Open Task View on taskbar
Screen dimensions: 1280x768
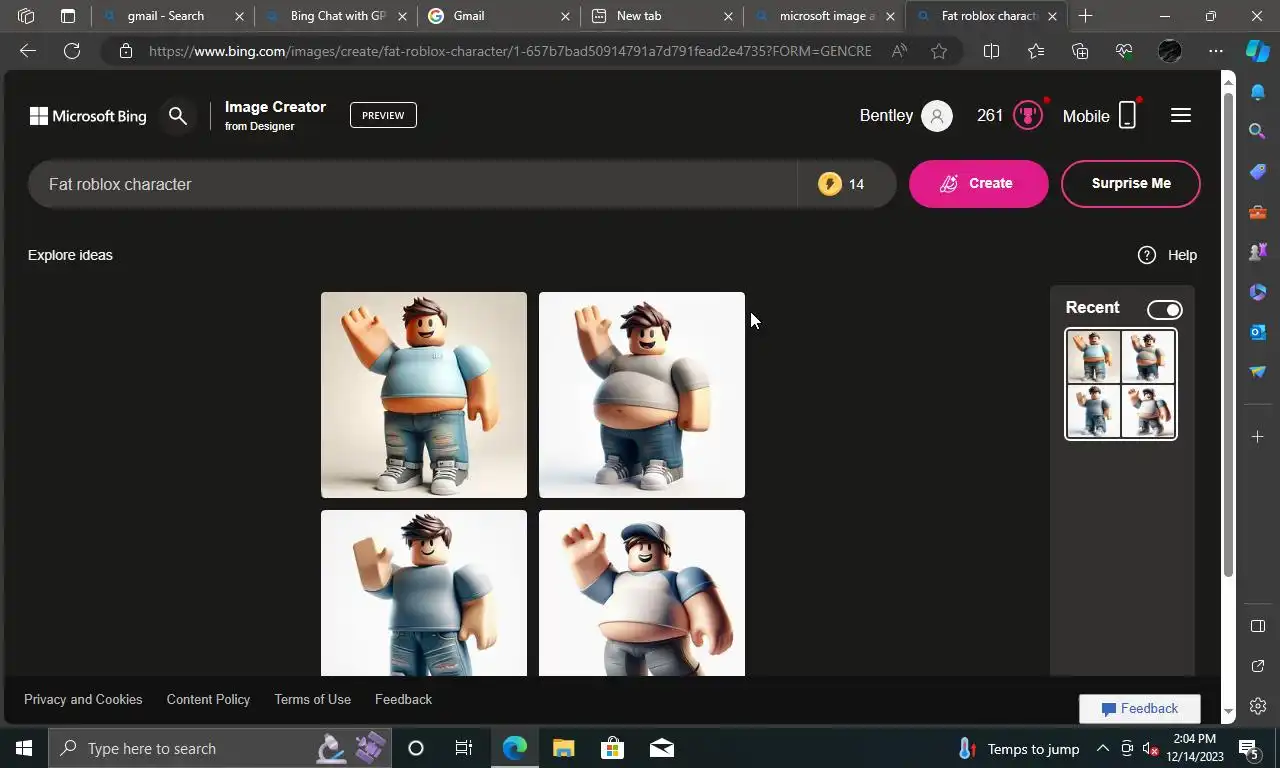(x=464, y=748)
